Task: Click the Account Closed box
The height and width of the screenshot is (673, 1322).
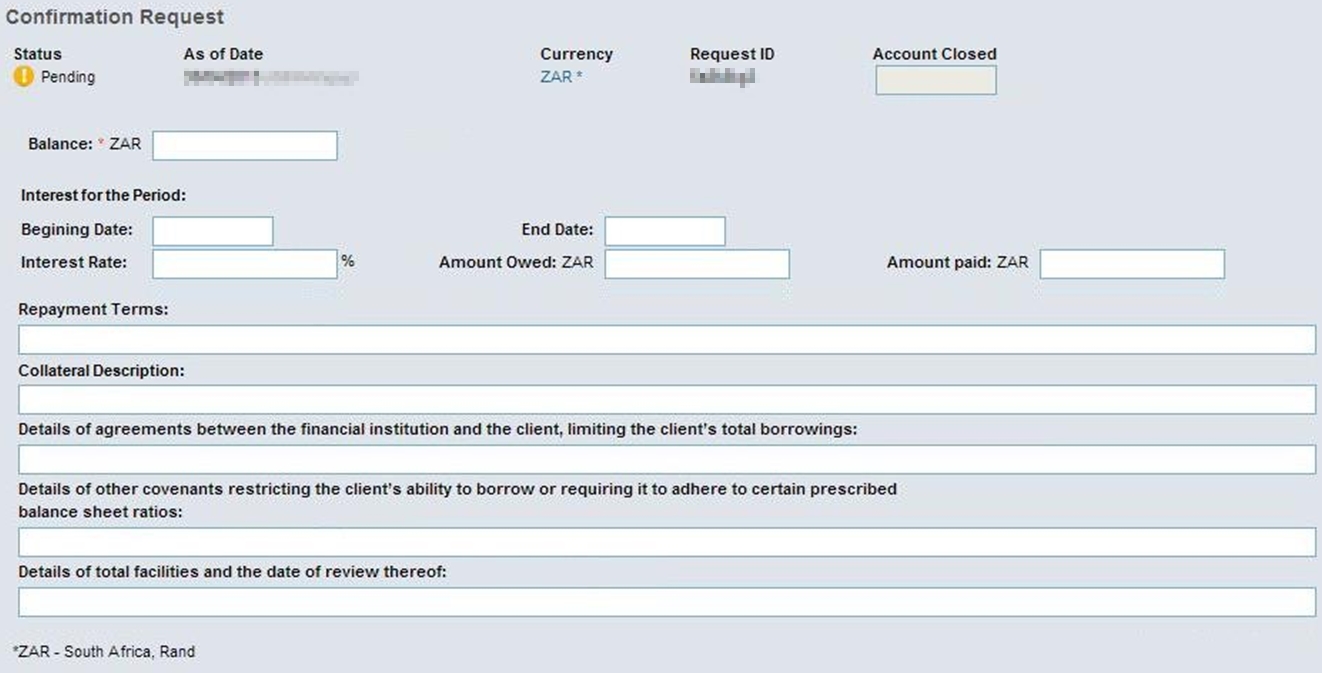Action: (936, 80)
